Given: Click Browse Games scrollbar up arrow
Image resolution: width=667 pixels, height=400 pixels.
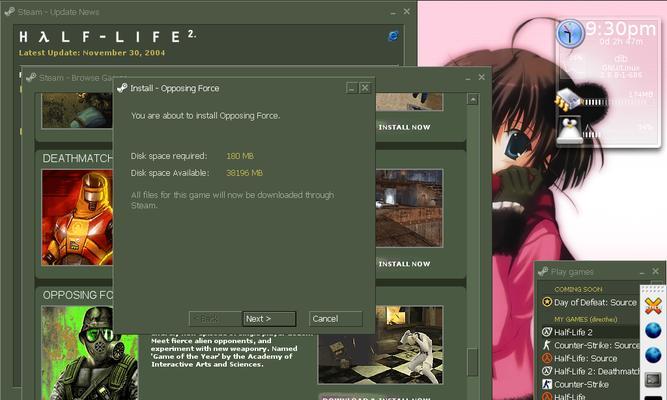Looking at the screenshot, I should [x=473, y=100].
